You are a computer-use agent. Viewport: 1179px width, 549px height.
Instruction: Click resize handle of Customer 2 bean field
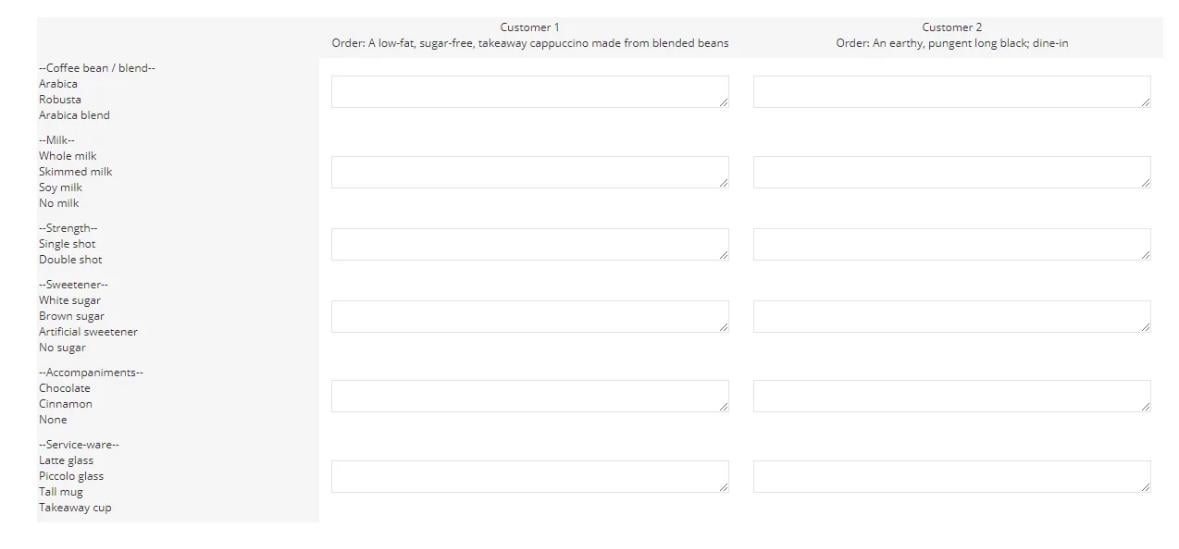click(1145, 103)
